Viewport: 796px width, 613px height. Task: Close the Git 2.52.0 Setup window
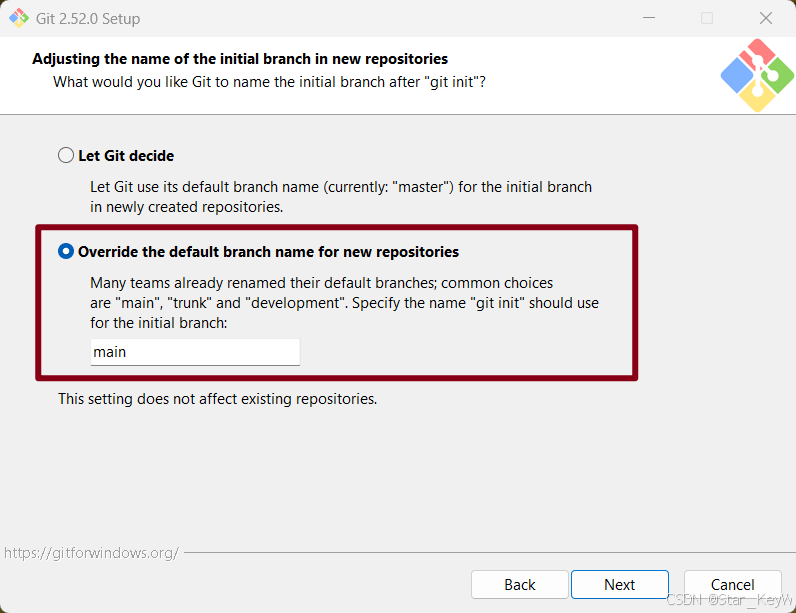(x=766, y=18)
